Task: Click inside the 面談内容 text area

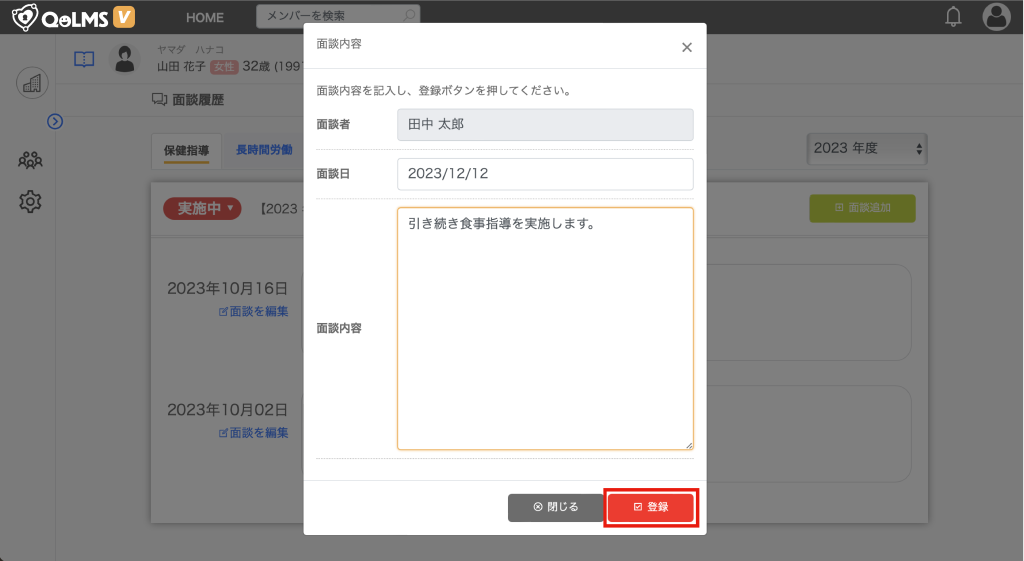Action: click(x=544, y=328)
